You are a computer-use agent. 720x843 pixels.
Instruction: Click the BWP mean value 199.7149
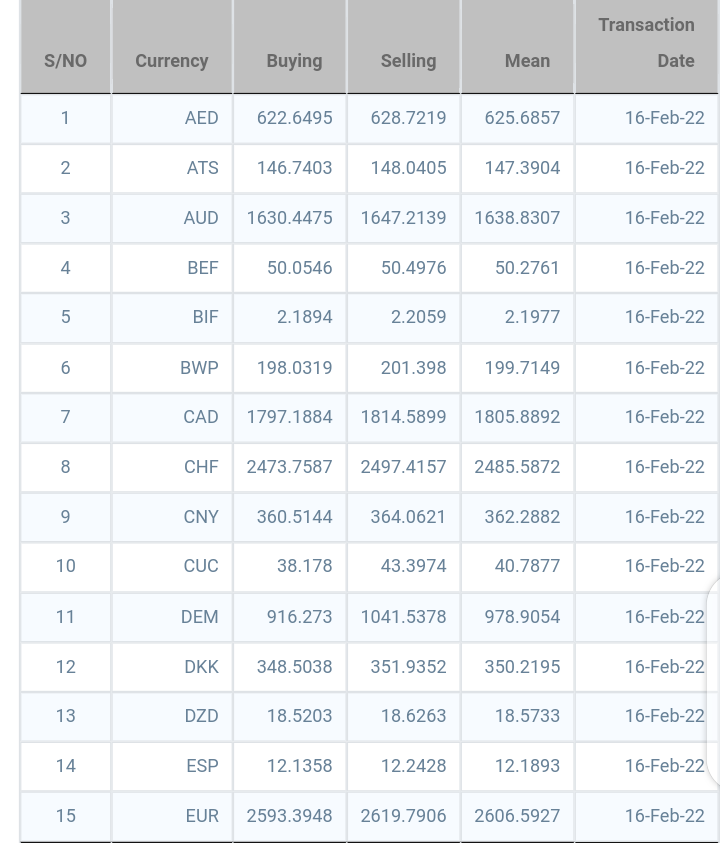tap(522, 368)
